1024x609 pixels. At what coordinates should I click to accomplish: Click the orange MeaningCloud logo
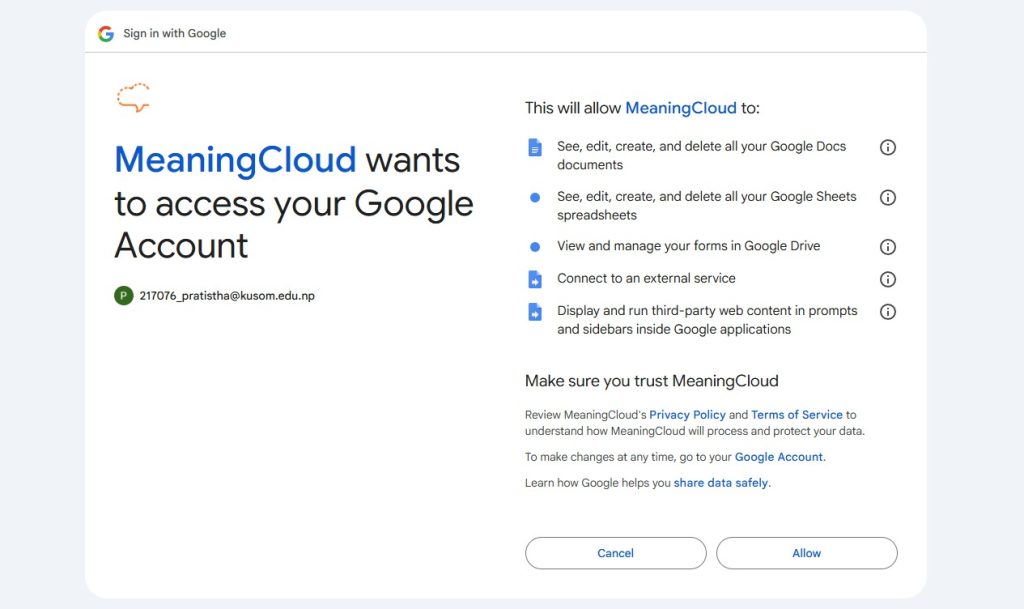[133, 97]
